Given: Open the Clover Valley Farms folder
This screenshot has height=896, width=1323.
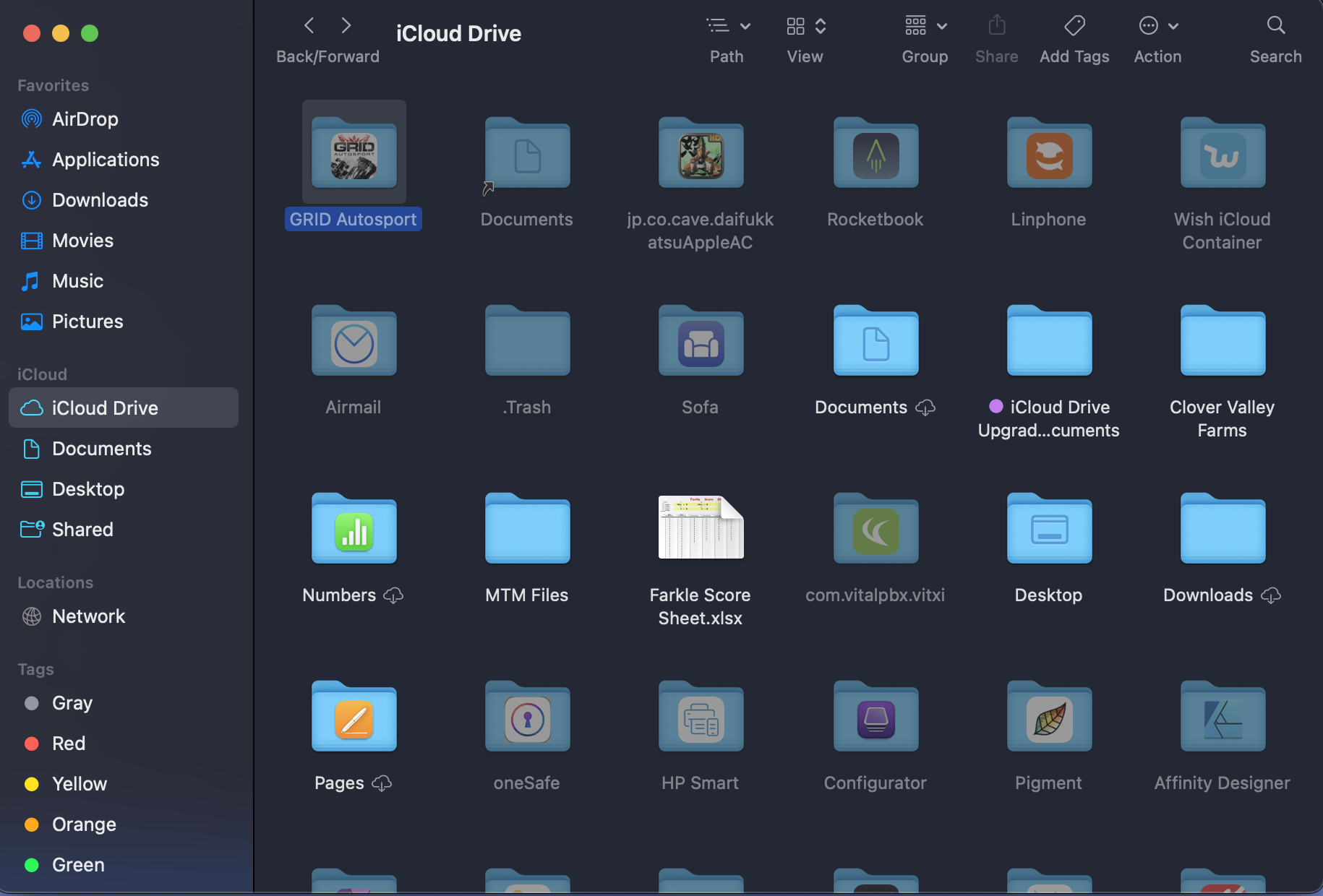Looking at the screenshot, I should pos(1223,341).
